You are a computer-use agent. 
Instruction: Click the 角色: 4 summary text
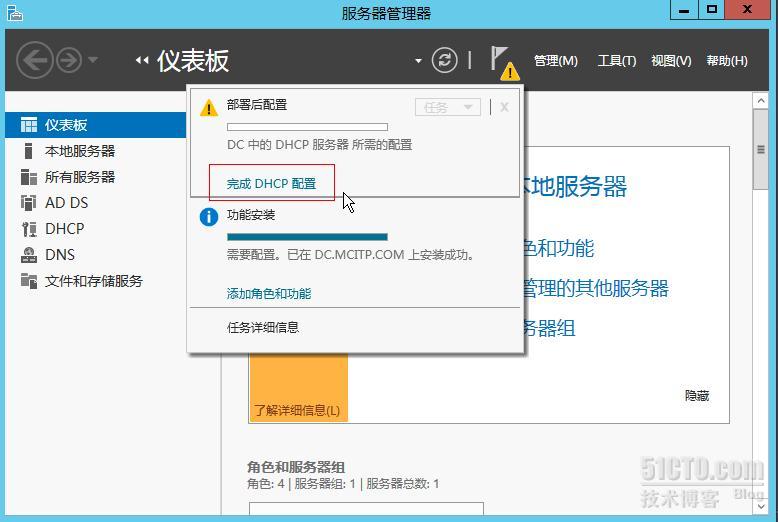(266, 484)
